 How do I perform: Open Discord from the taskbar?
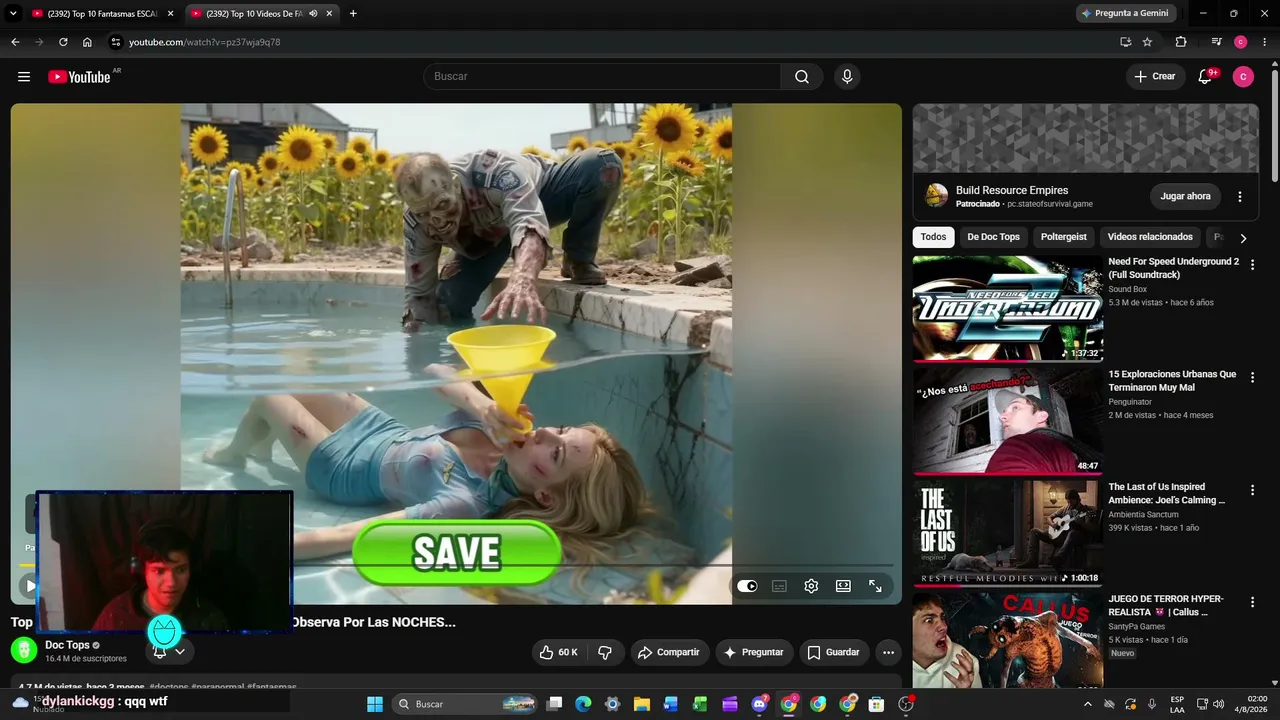pyautogui.click(x=759, y=704)
